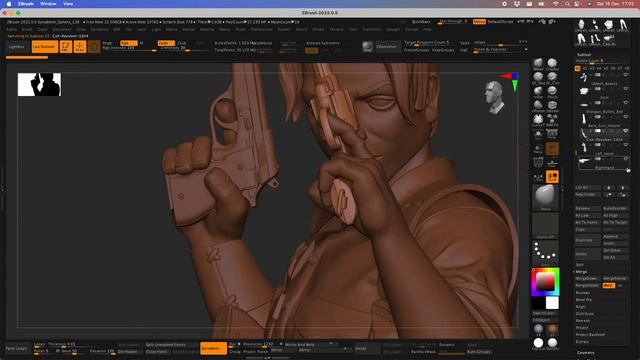Click the MergeDown button
640x360 pixels.
587,278
